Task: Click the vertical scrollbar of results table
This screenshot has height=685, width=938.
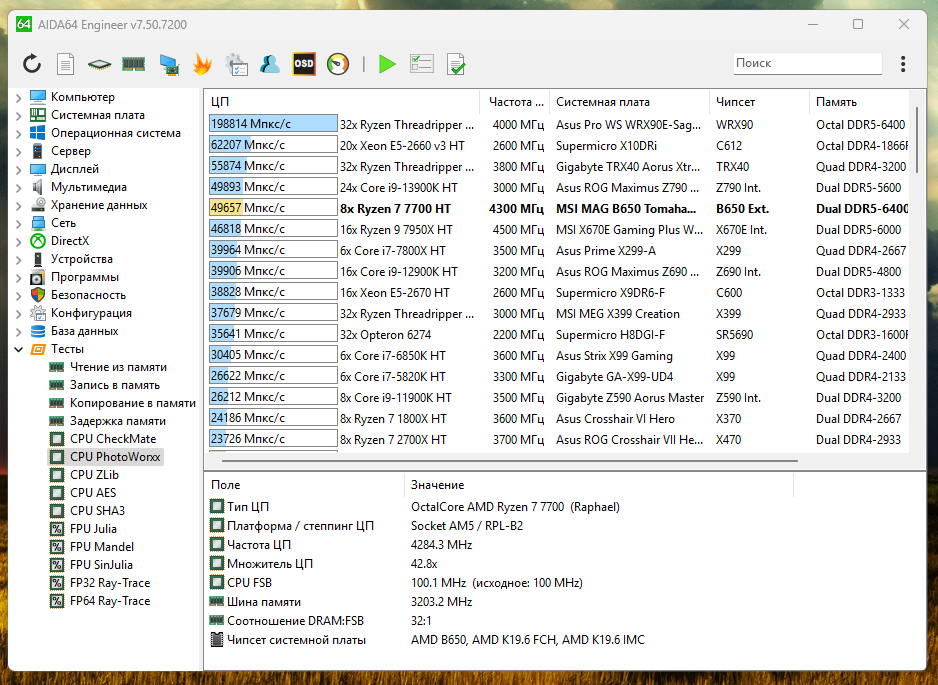Action: tap(917, 141)
